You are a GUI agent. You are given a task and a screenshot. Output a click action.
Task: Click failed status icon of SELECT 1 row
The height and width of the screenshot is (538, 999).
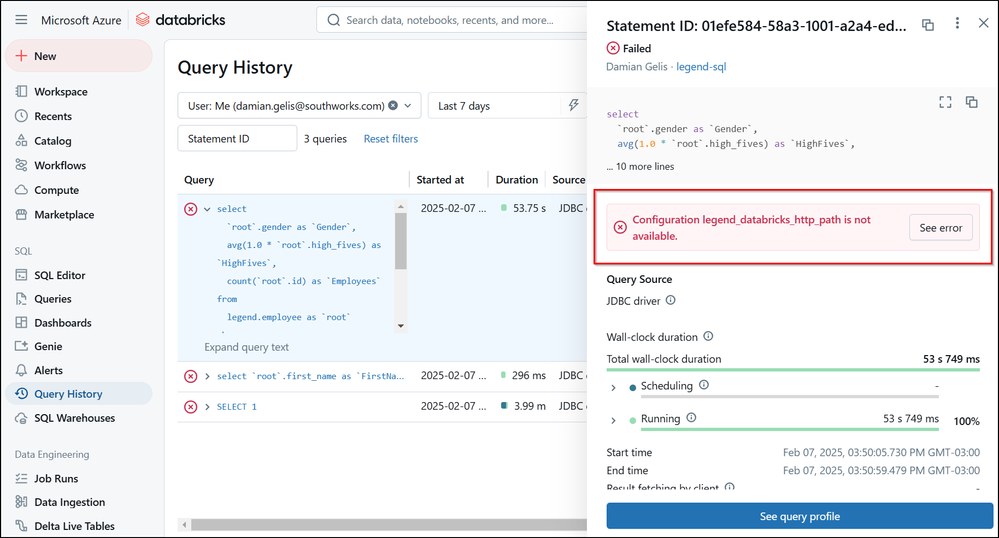click(190, 407)
